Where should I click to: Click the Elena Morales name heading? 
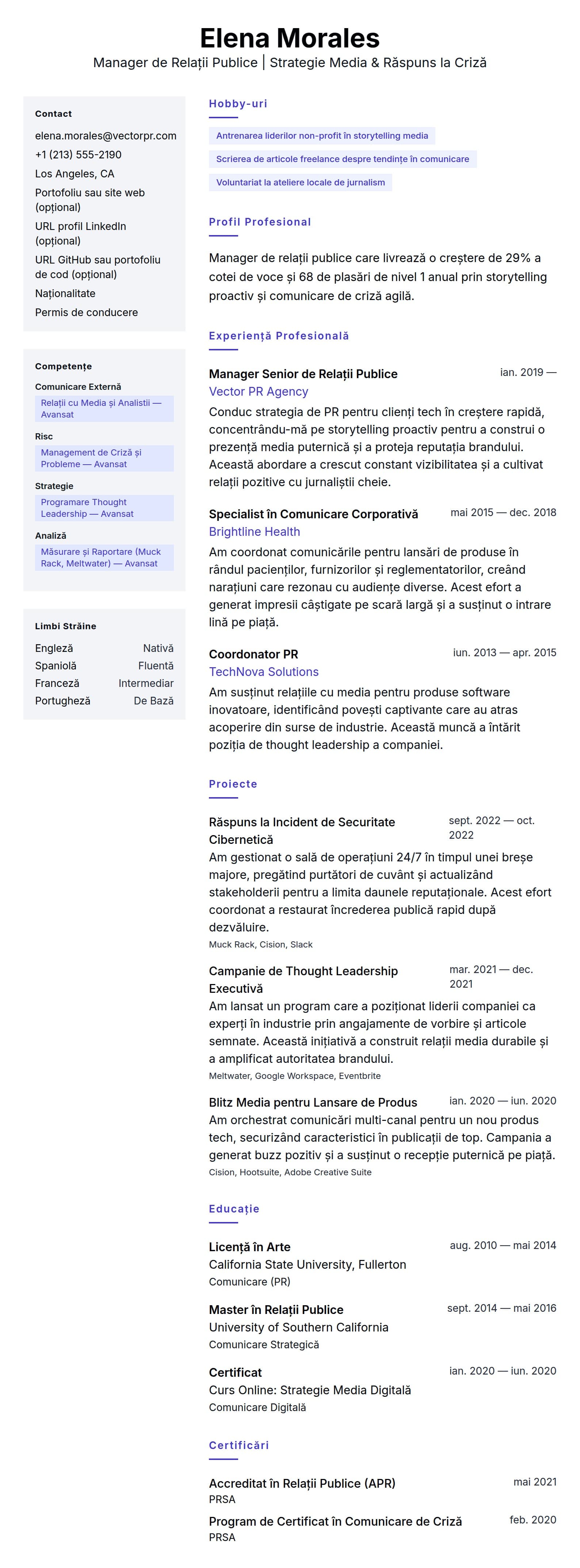coord(289,38)
